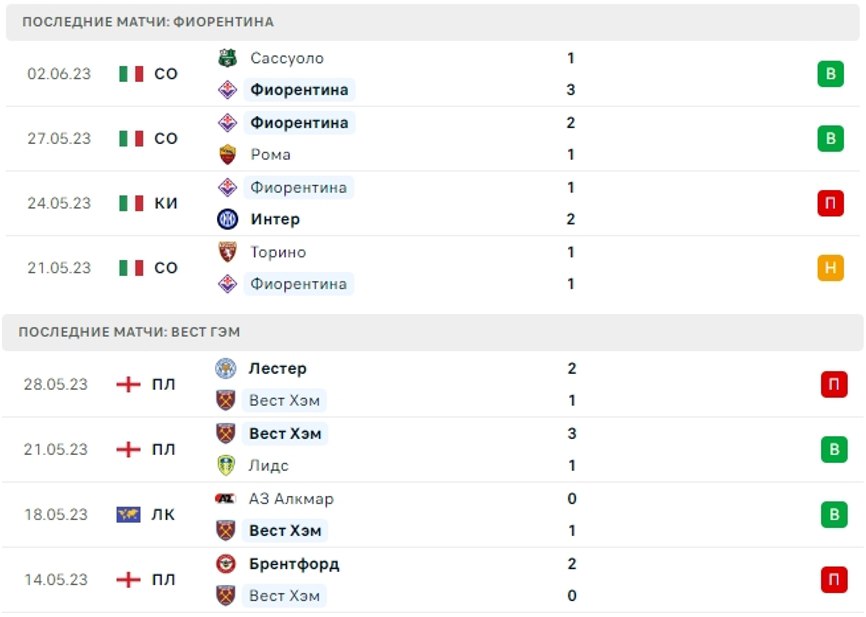Viewport: 866px width, 617px height.
Task: Click red П badge for Brentford match
Action: click(x=834, y=580)
